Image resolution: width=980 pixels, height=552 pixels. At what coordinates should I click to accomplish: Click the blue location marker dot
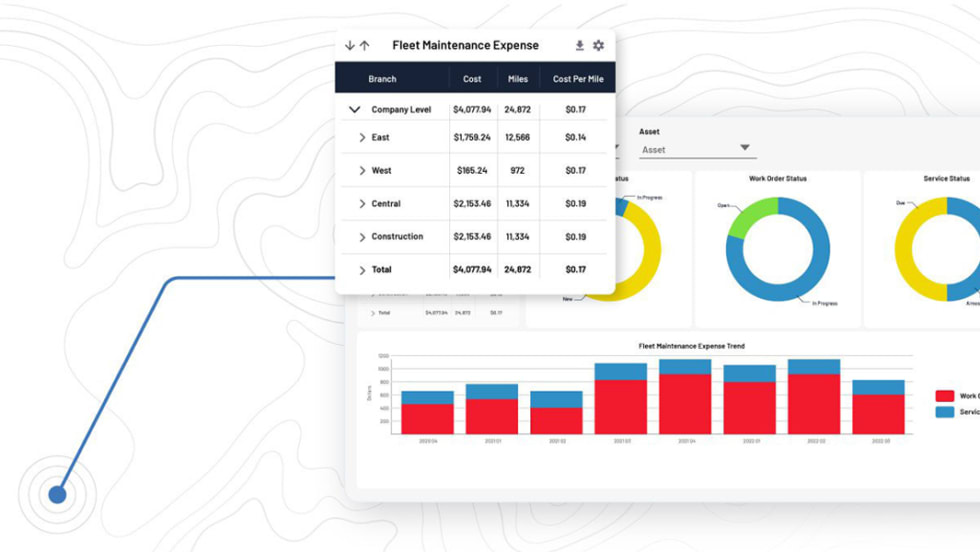pos(57,494)
